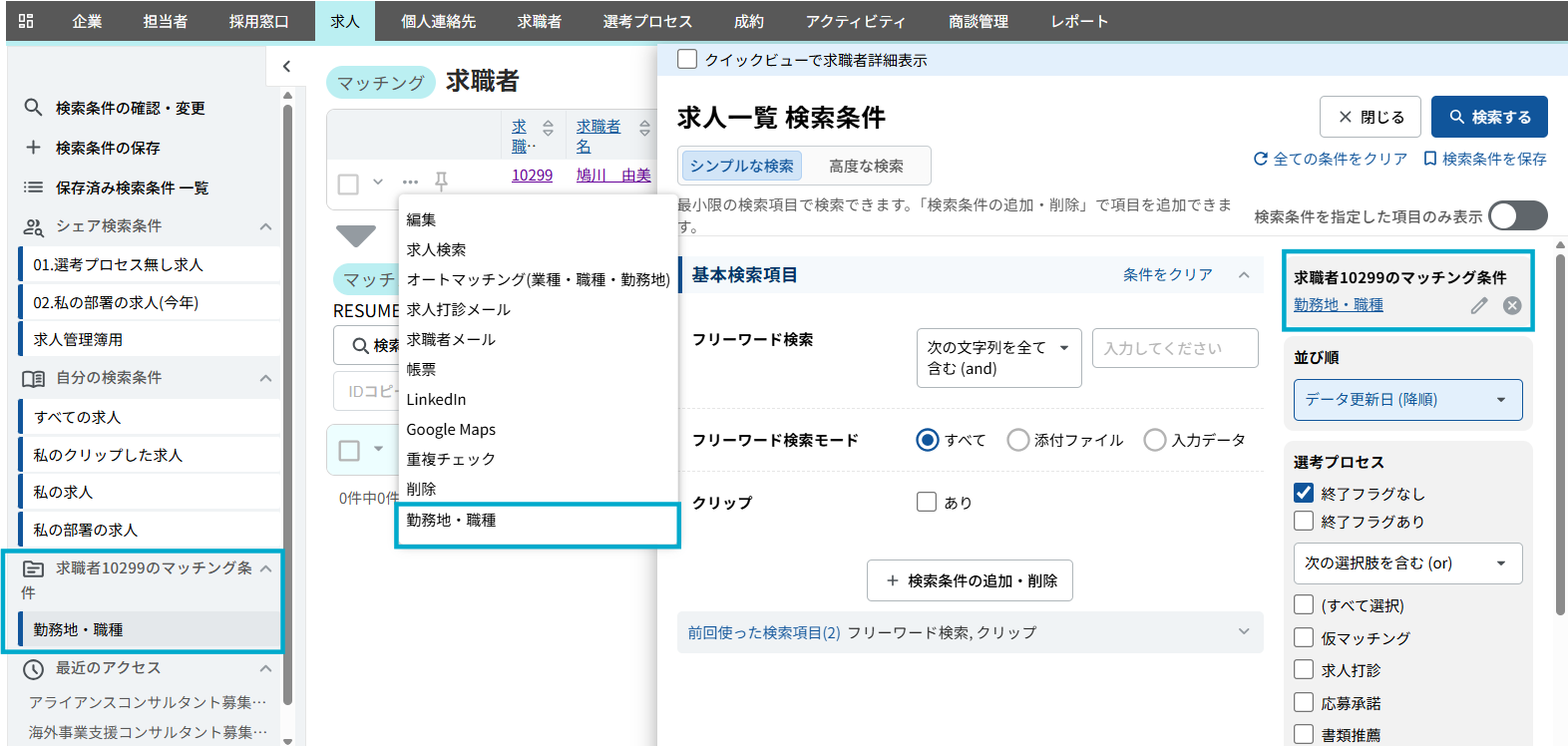Viewport: 1568px width, 746px height.
Task: Click the pencil edit icon for matching condition
Action: (x=1479, y=305)
